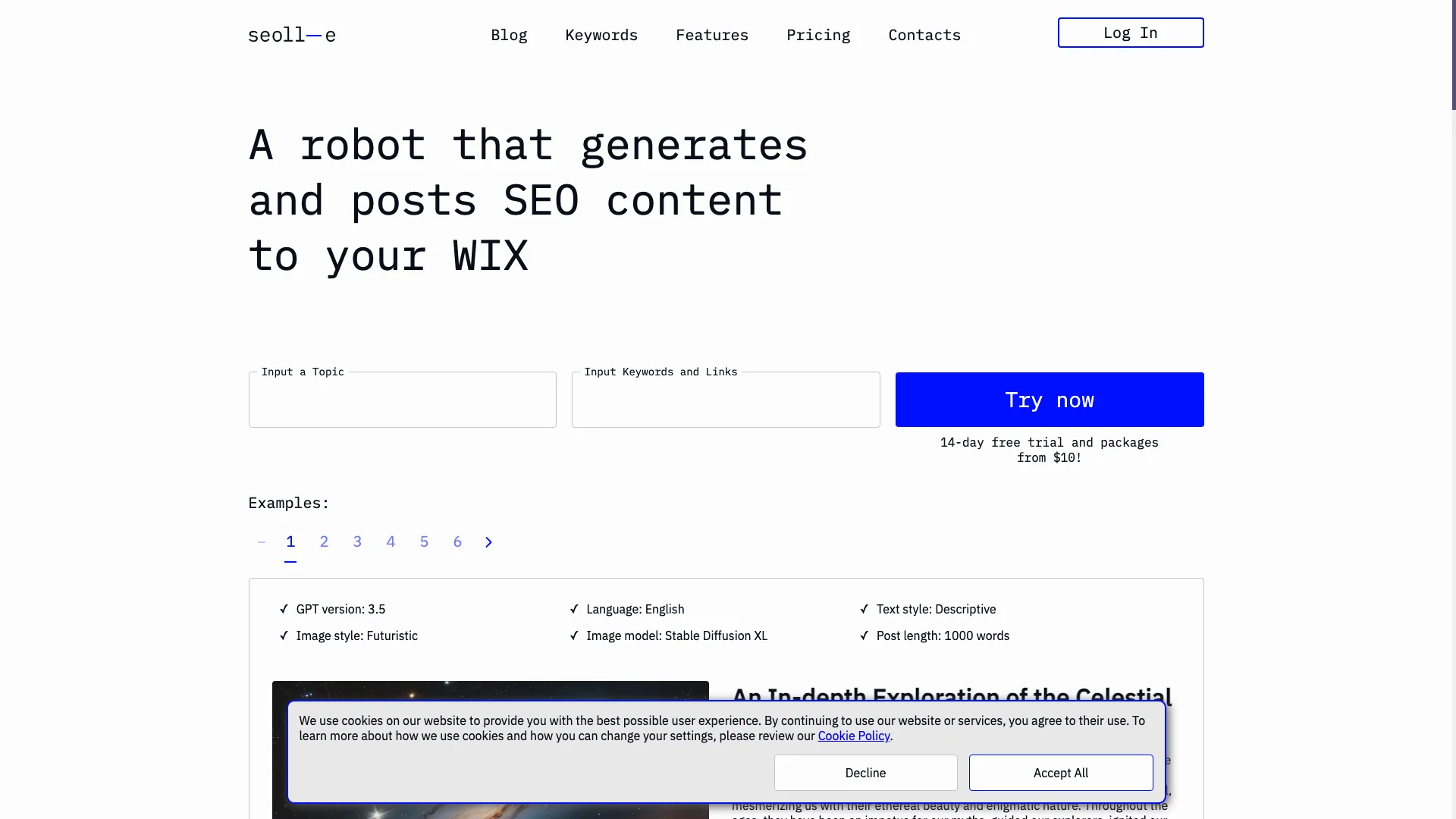Open the Blog page
Image resolution: width=1456 pixels, height=819 pixels.
pyautogui.click(x=509, y=35)
